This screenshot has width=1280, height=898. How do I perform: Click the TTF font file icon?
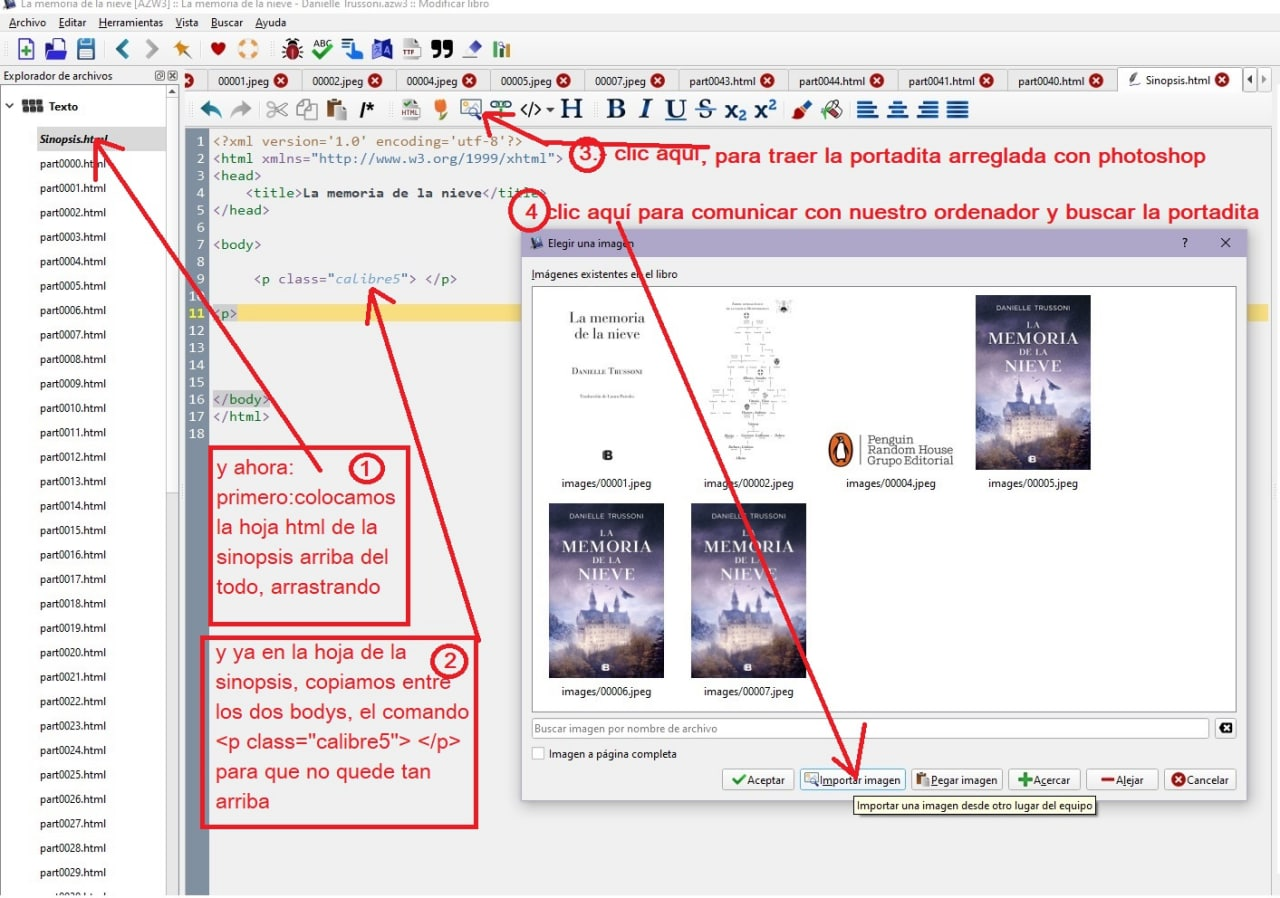click(412, 48)
